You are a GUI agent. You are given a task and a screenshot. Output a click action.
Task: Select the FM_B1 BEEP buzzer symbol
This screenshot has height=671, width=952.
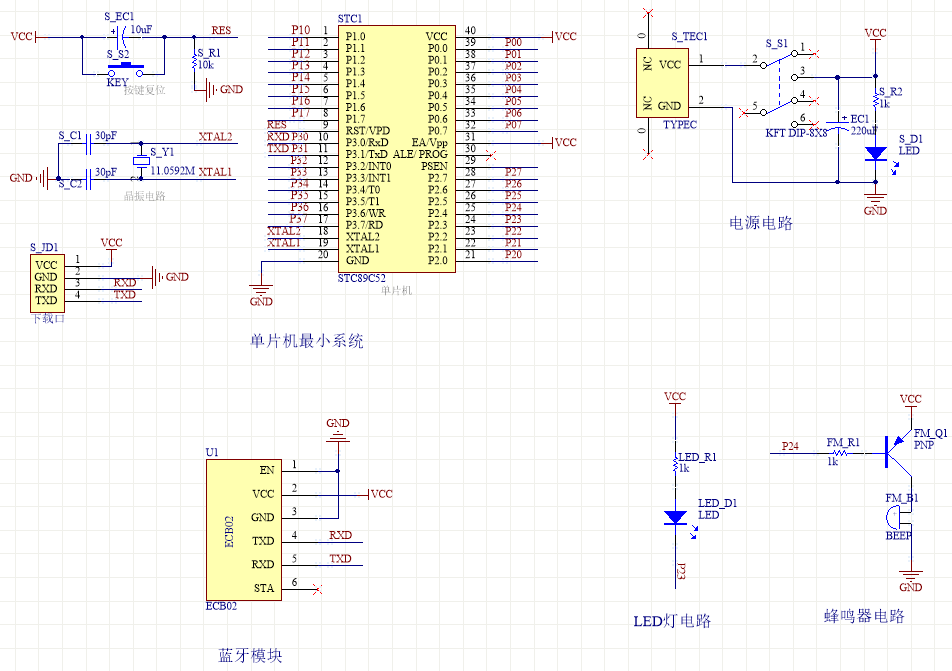coord(897,519)
